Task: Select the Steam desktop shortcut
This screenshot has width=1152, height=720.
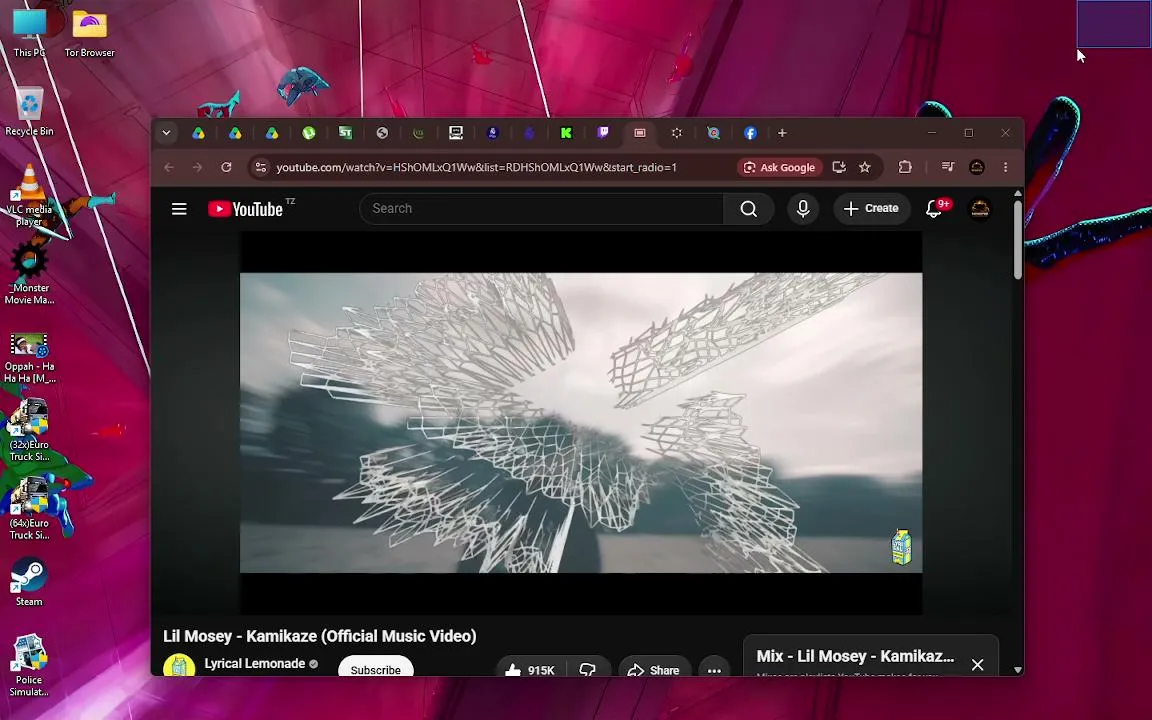Action: click(29, 583)
